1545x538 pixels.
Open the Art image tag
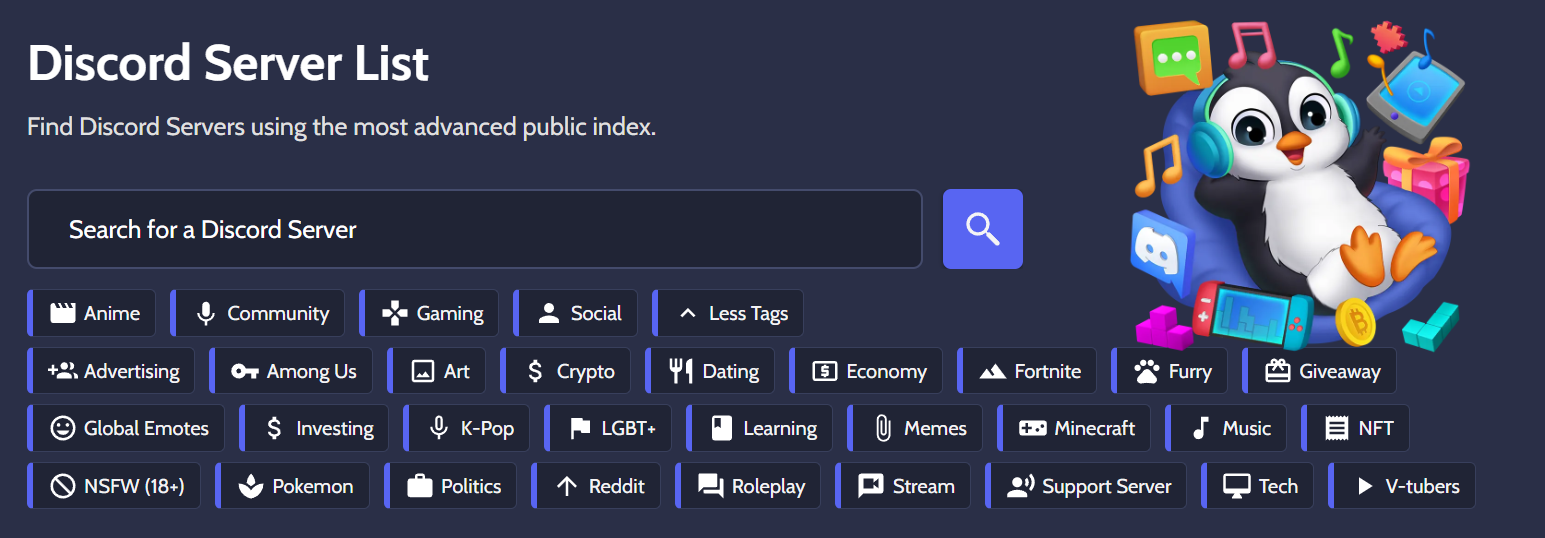pos(436,371)
